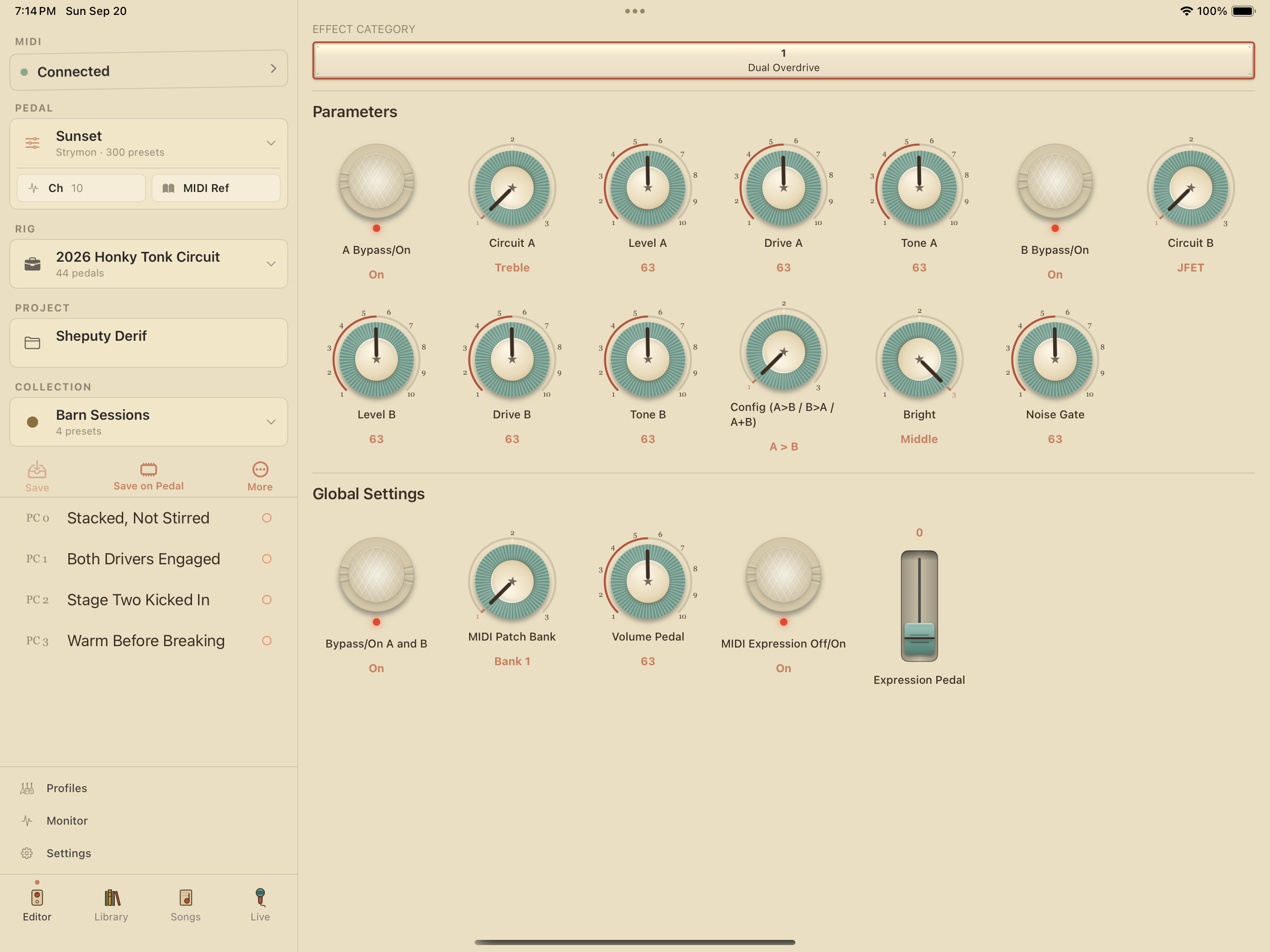
Task: Click the Ch 10 channel field
Action: pos(81,188)
